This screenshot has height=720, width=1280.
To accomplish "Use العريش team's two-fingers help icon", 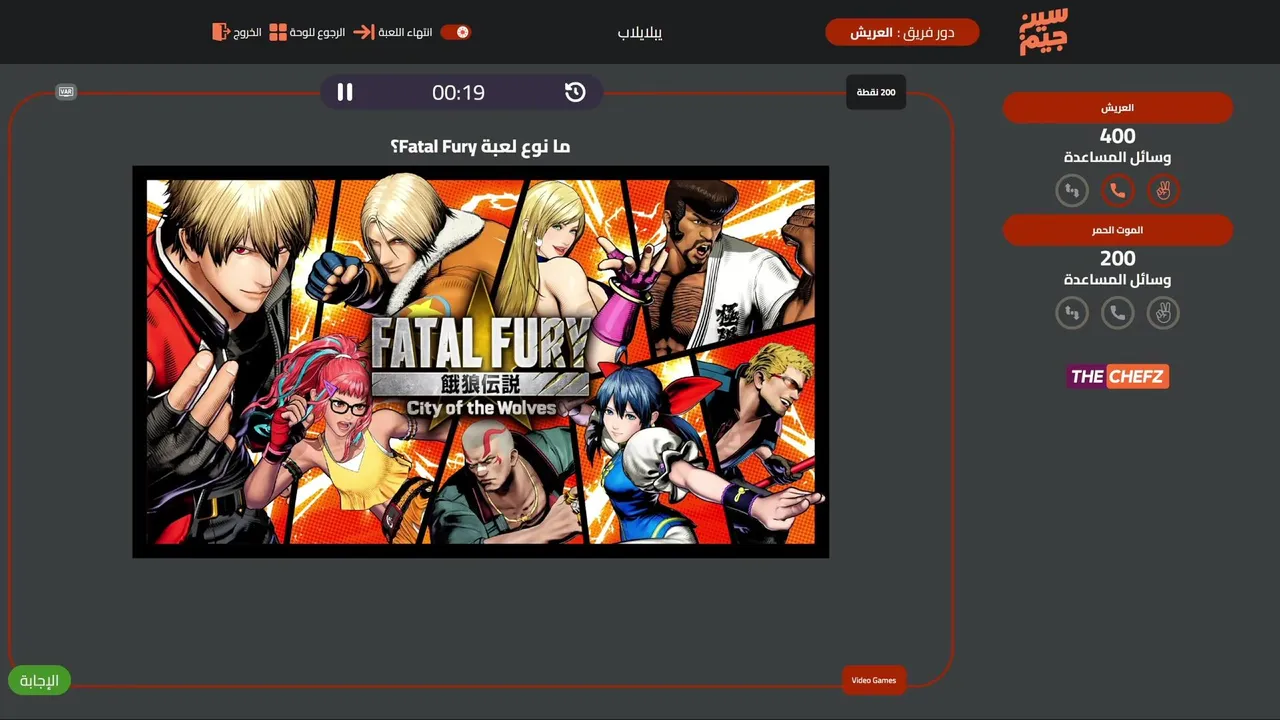I will coord(1163,190).
